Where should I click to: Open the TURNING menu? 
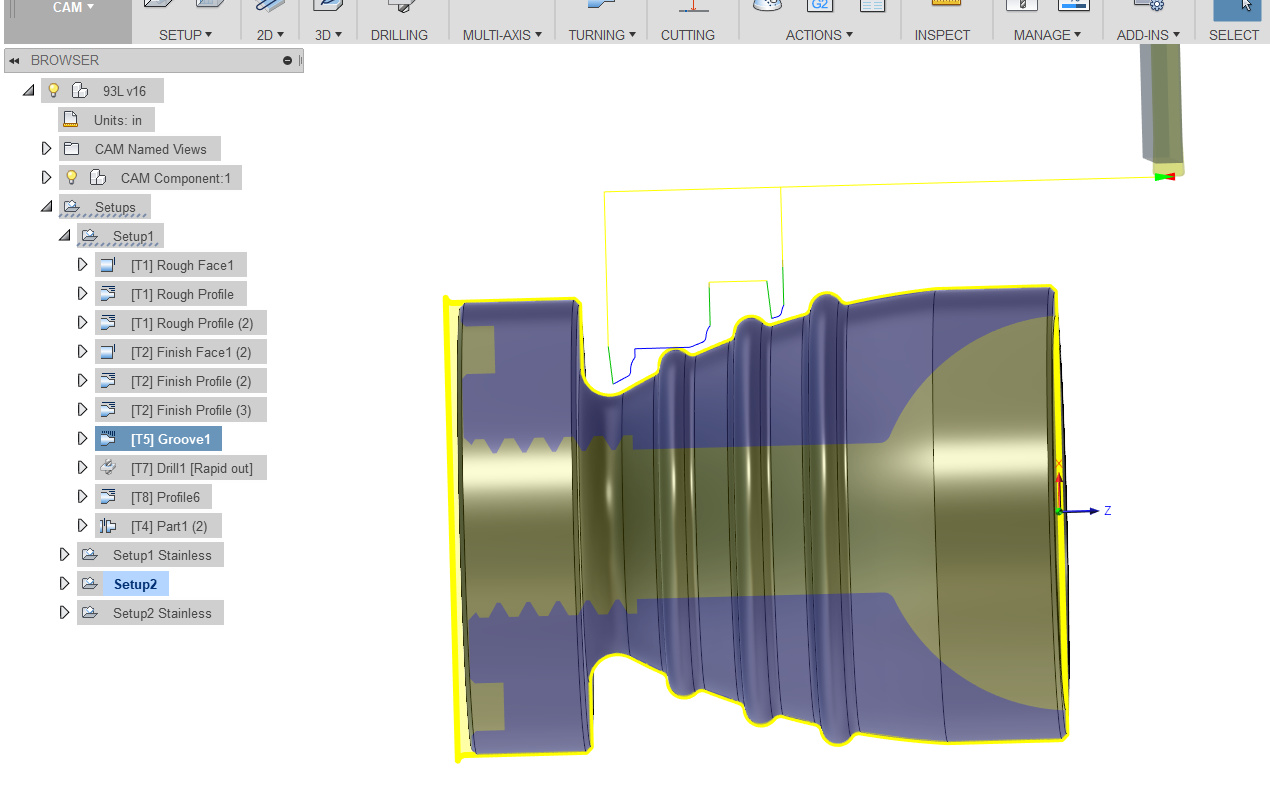[x=604, y=35]
